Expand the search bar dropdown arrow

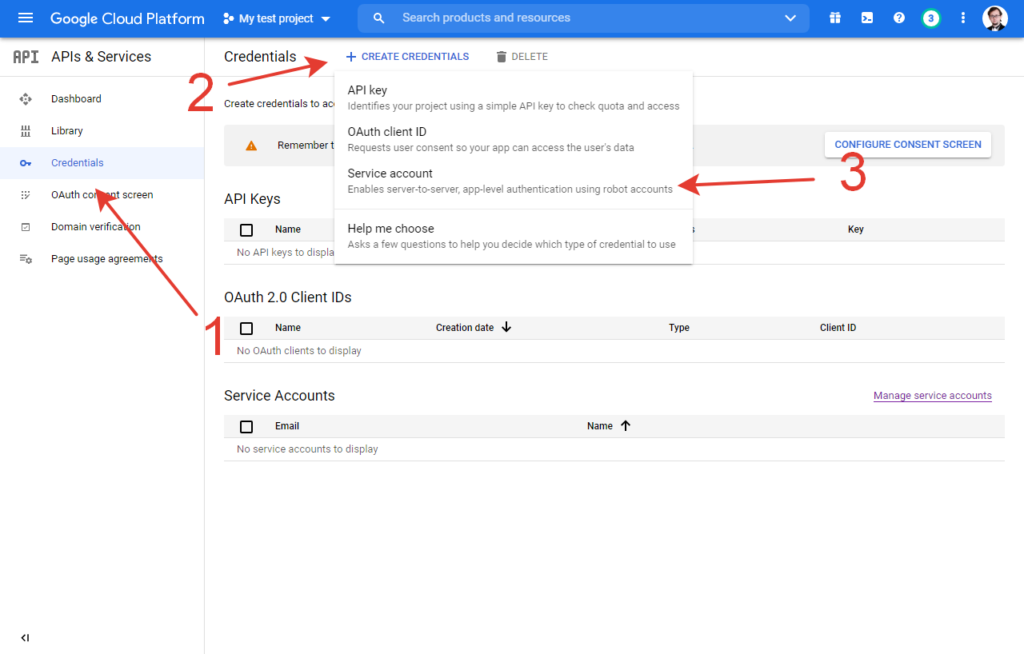pos(791,18)
